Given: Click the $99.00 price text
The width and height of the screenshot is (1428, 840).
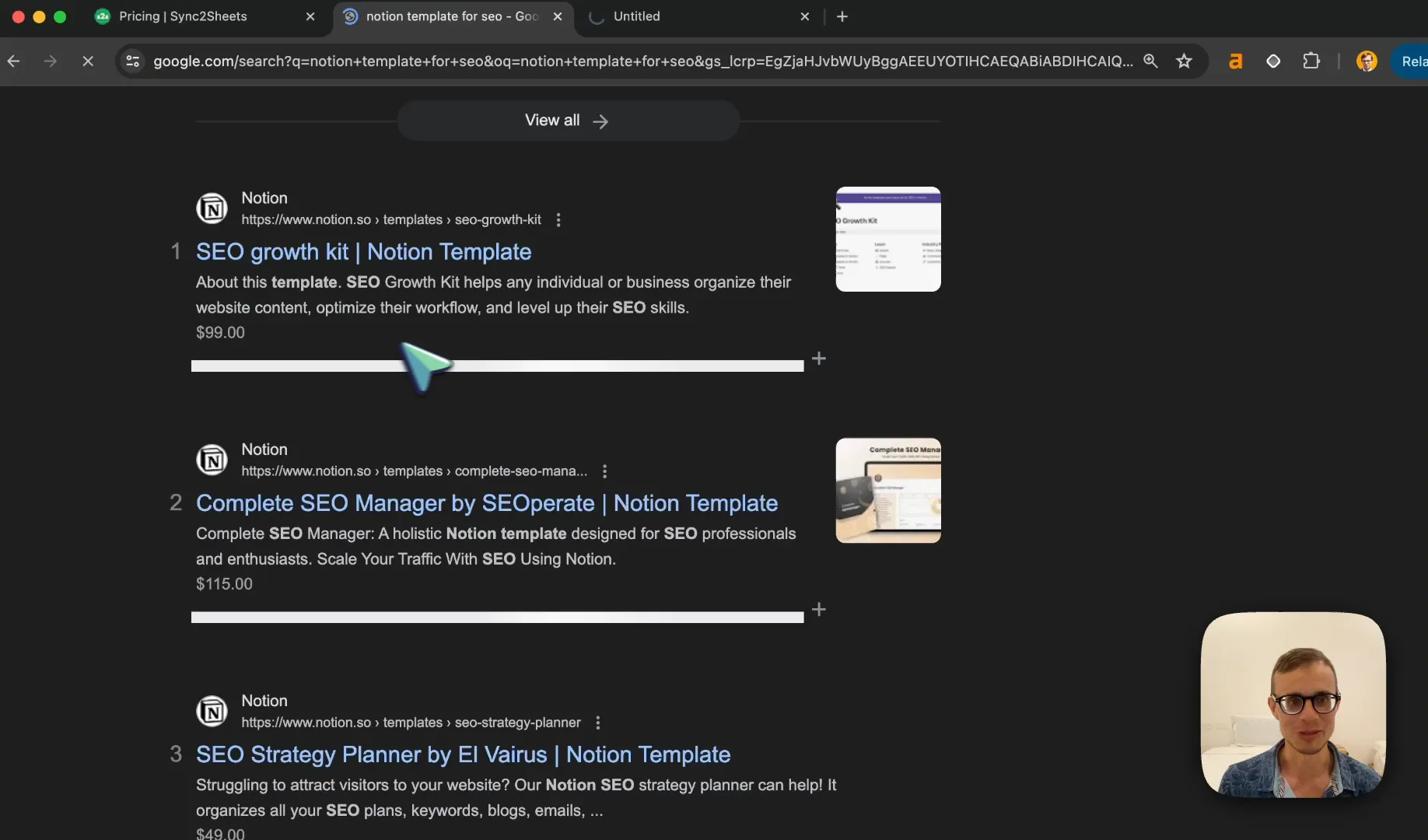Looking at the screenshot, I should pyautogui.click(x=220, y=333).
